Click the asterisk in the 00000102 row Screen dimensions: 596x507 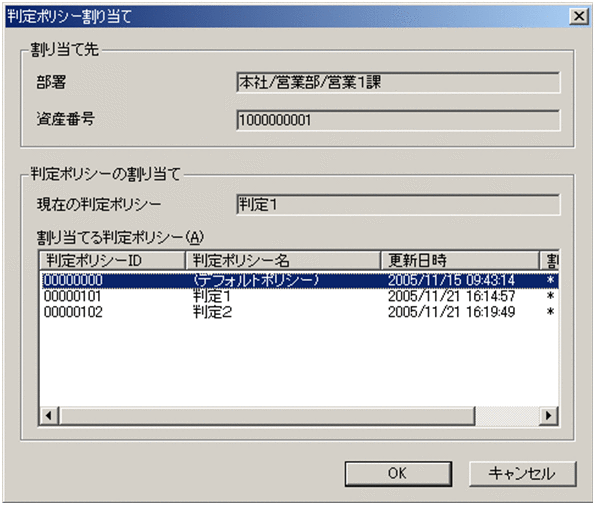click(x=550, y=312)
